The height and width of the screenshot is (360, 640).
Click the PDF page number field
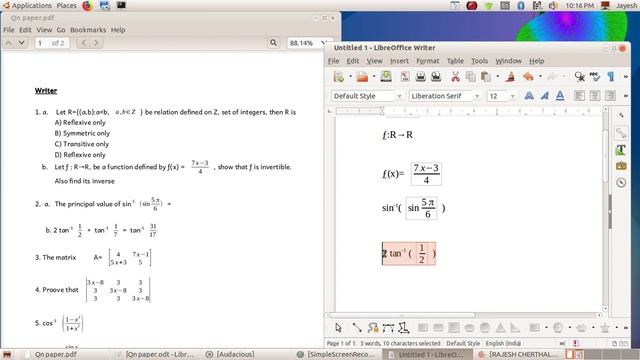pos(52,43)
